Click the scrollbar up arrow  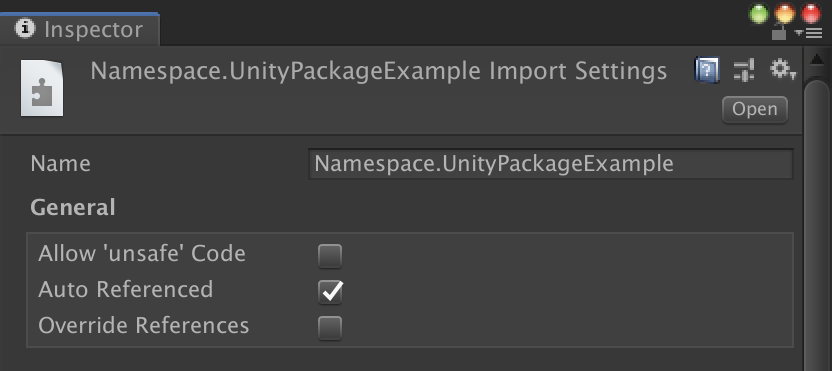coord(817,60)
